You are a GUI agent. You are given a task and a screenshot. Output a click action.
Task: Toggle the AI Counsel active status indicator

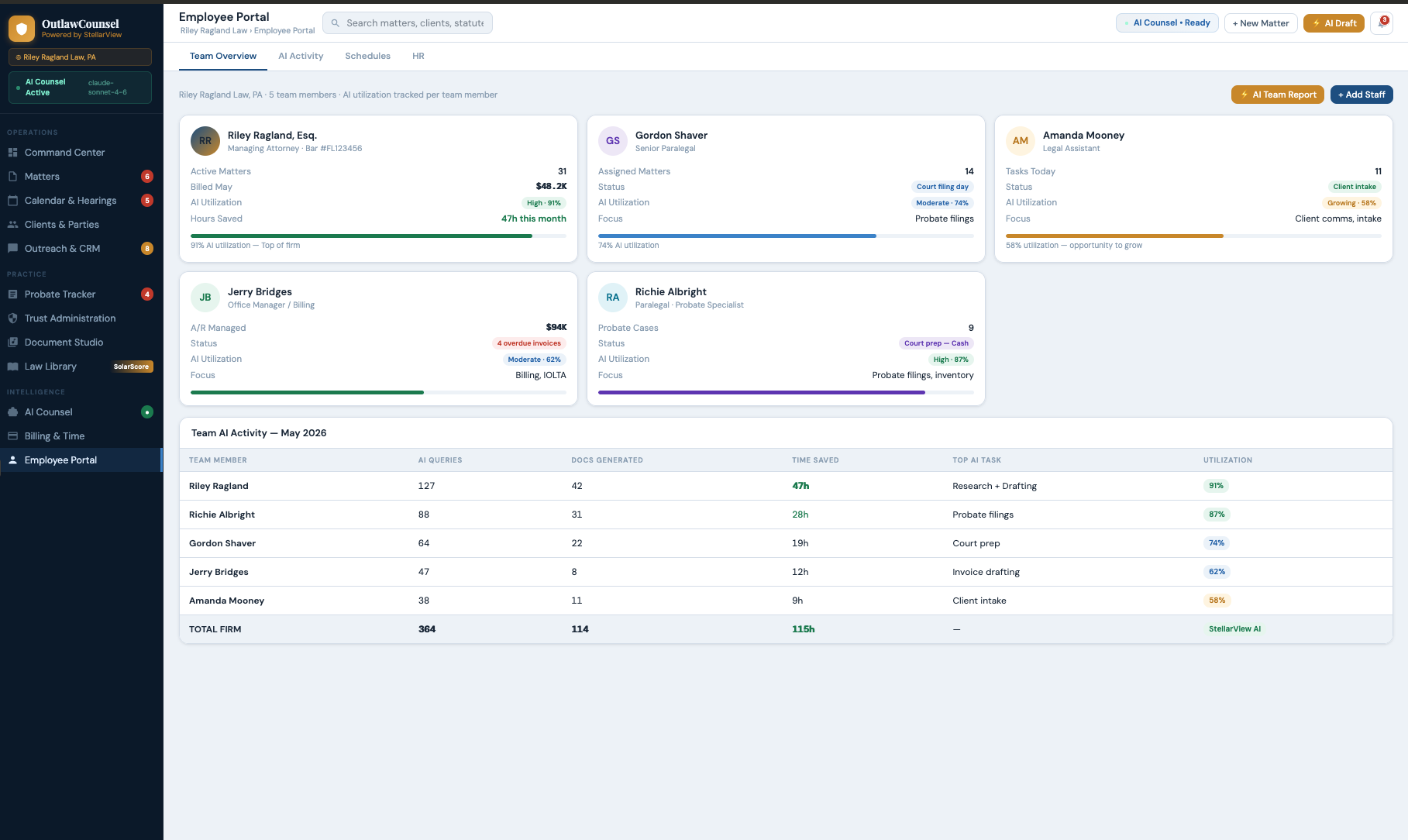pyautogui.click(x=80, y=87)
